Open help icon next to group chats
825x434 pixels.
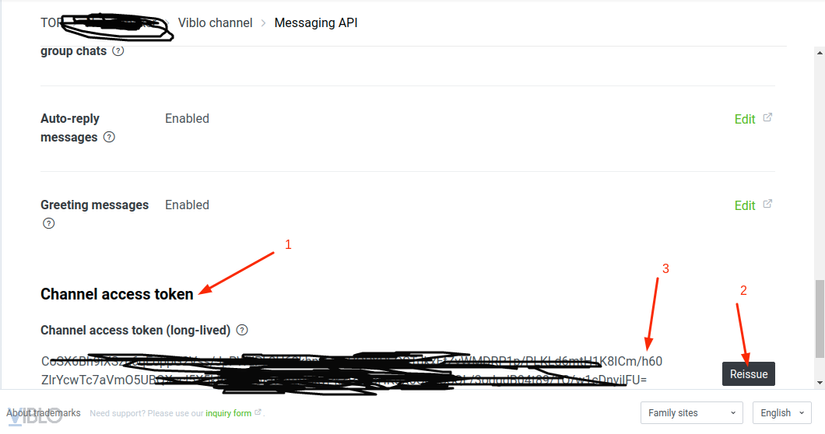click(118, 51)
